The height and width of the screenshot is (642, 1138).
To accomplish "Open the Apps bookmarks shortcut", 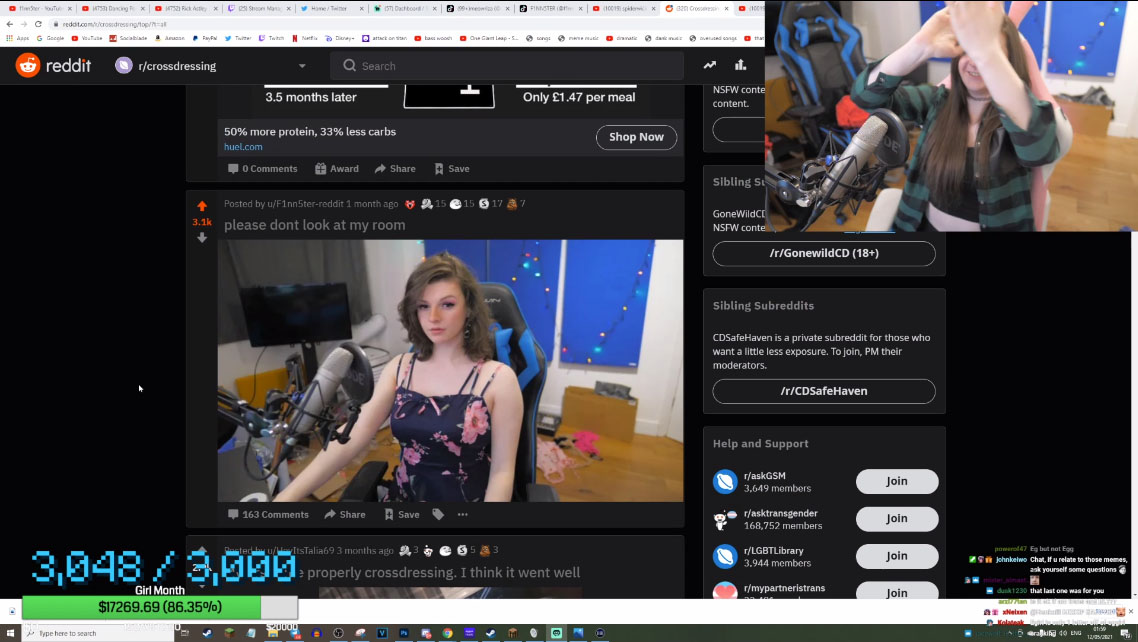I will (x=18, y=38).
